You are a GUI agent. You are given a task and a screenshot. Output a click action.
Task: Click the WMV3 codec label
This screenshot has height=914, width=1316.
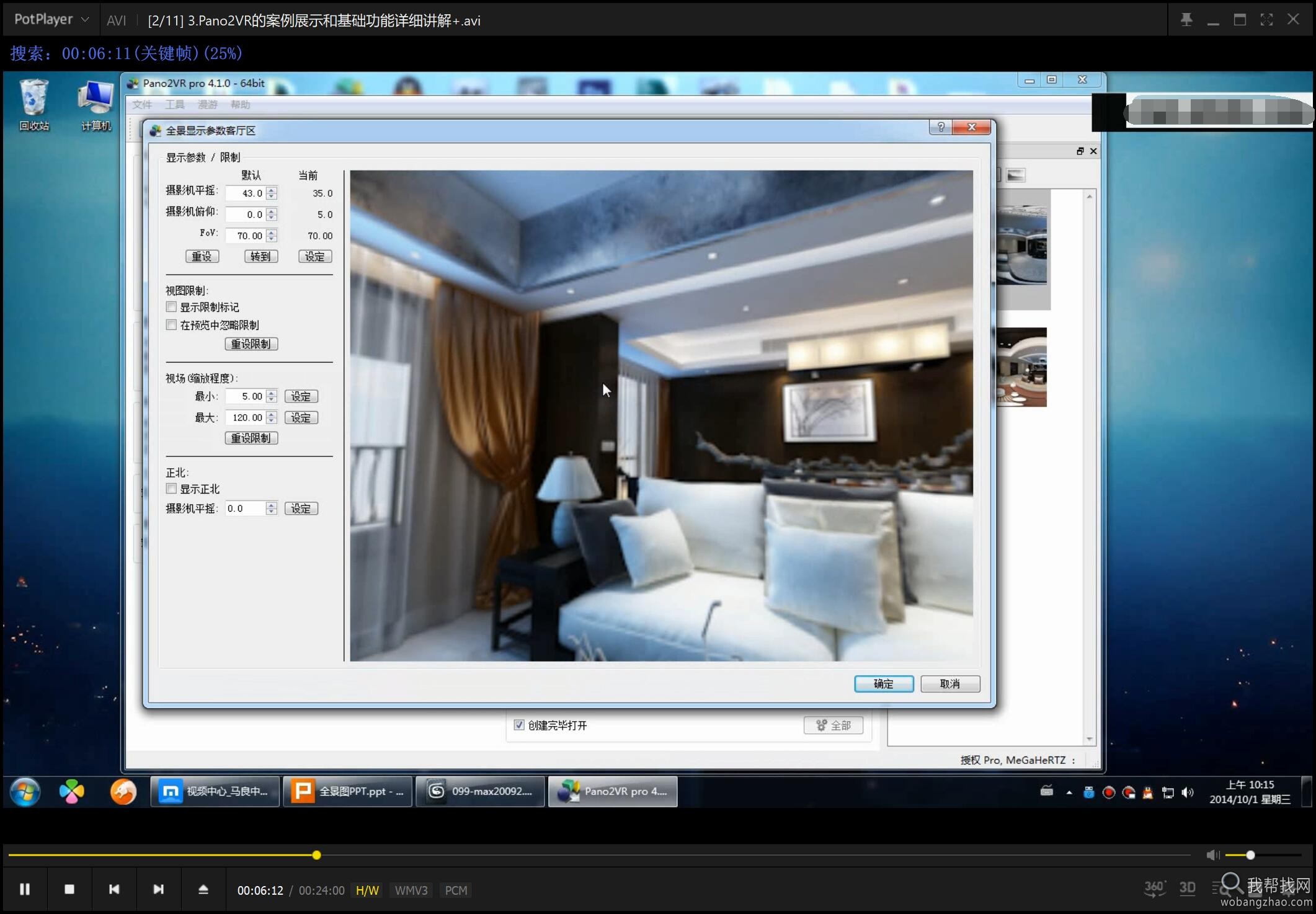point(411,890)
